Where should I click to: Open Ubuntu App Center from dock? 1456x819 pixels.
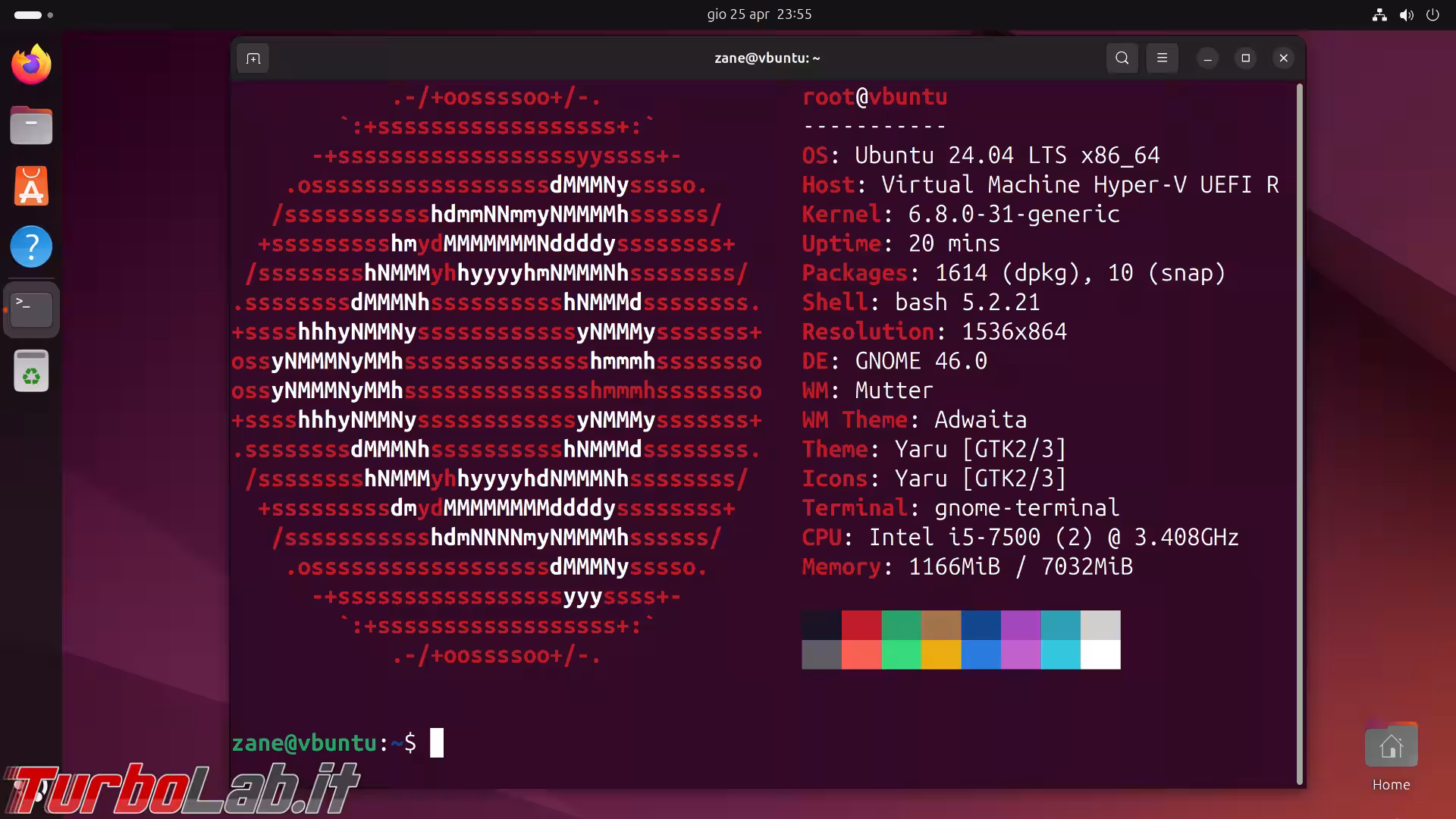pyautogui.click(x=31, y=186)
